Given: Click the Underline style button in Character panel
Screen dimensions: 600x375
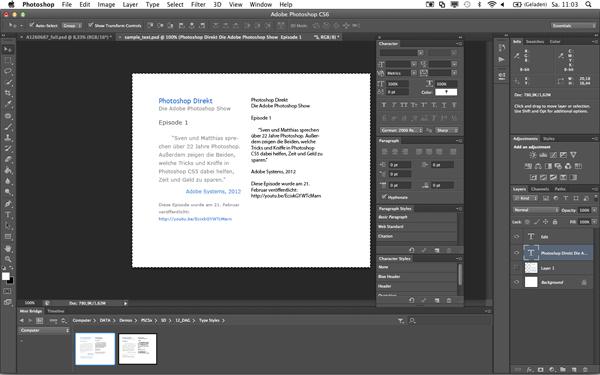Looking at the screenshot, I should [x=444, y=105].
